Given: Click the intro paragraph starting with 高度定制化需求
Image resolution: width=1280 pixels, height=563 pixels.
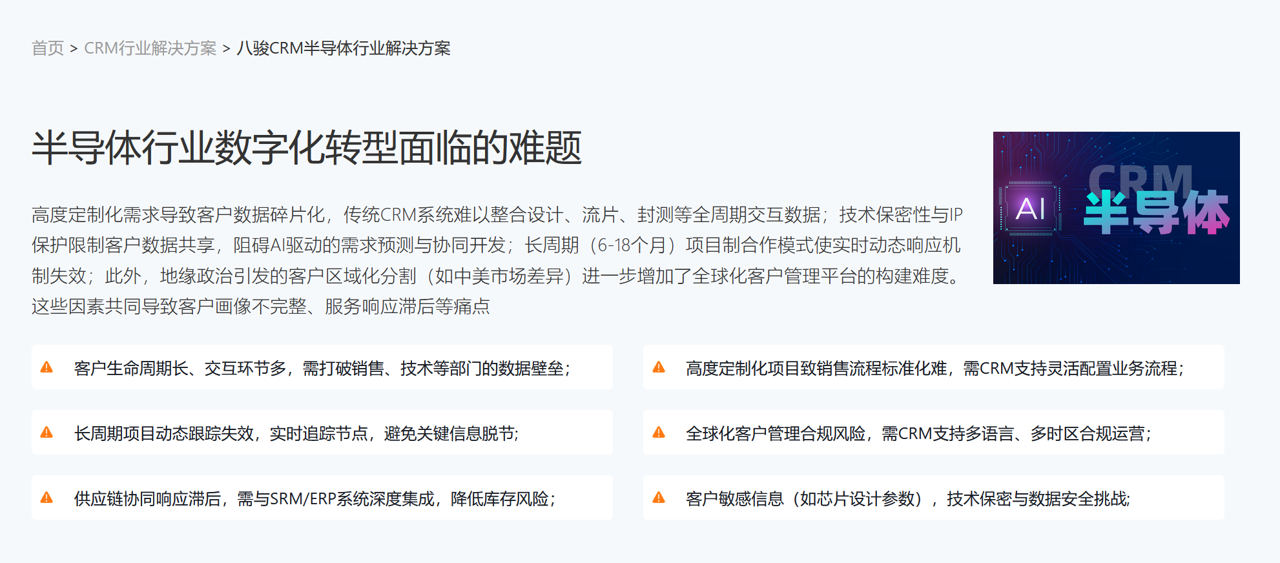Looking at the screenshot, I should coord(496,260).
